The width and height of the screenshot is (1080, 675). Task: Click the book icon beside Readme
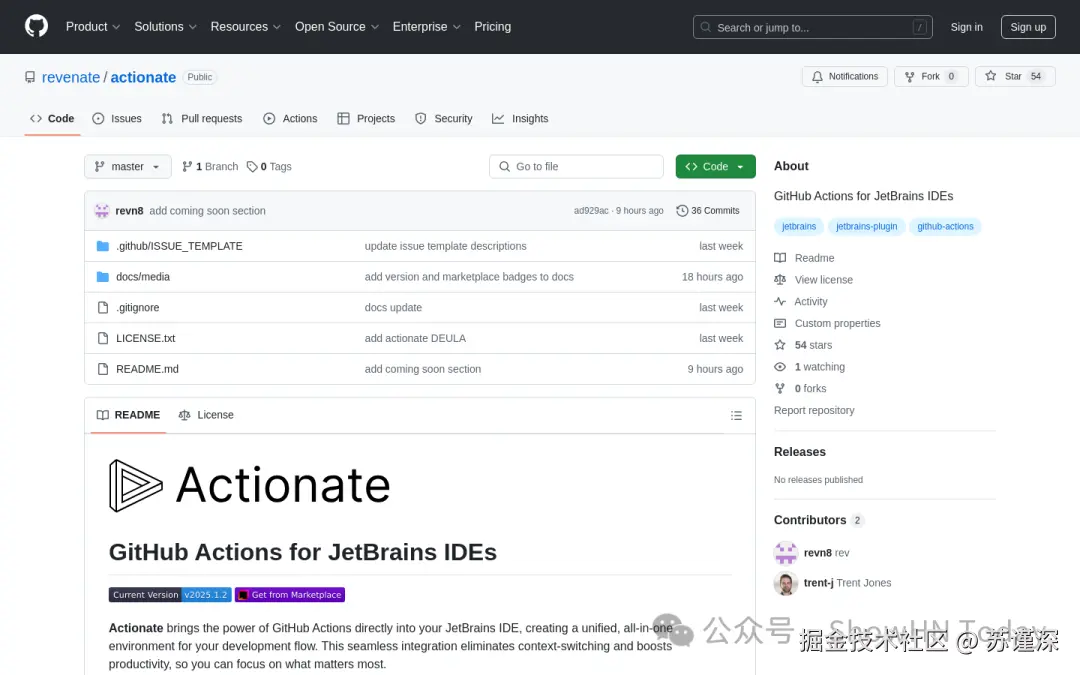click(x=780, y=258)
